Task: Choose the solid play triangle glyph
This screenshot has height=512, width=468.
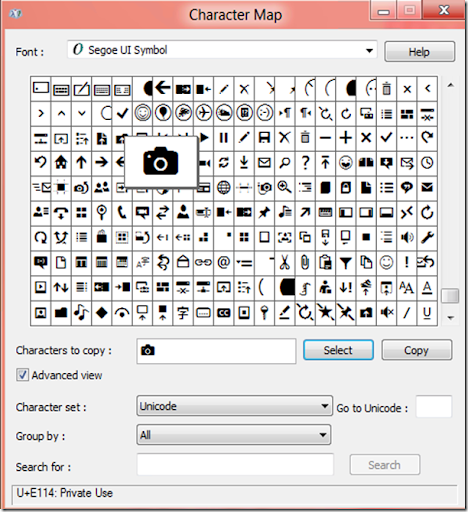Action: (x=204, y=138)
